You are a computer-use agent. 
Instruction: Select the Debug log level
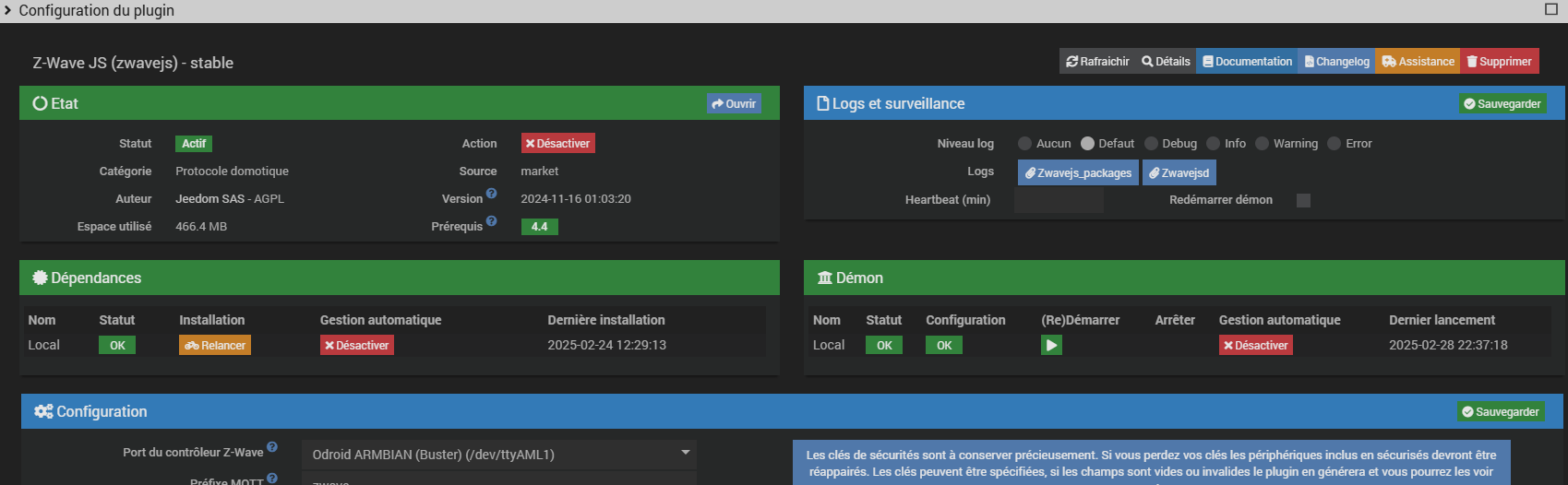1151,144
